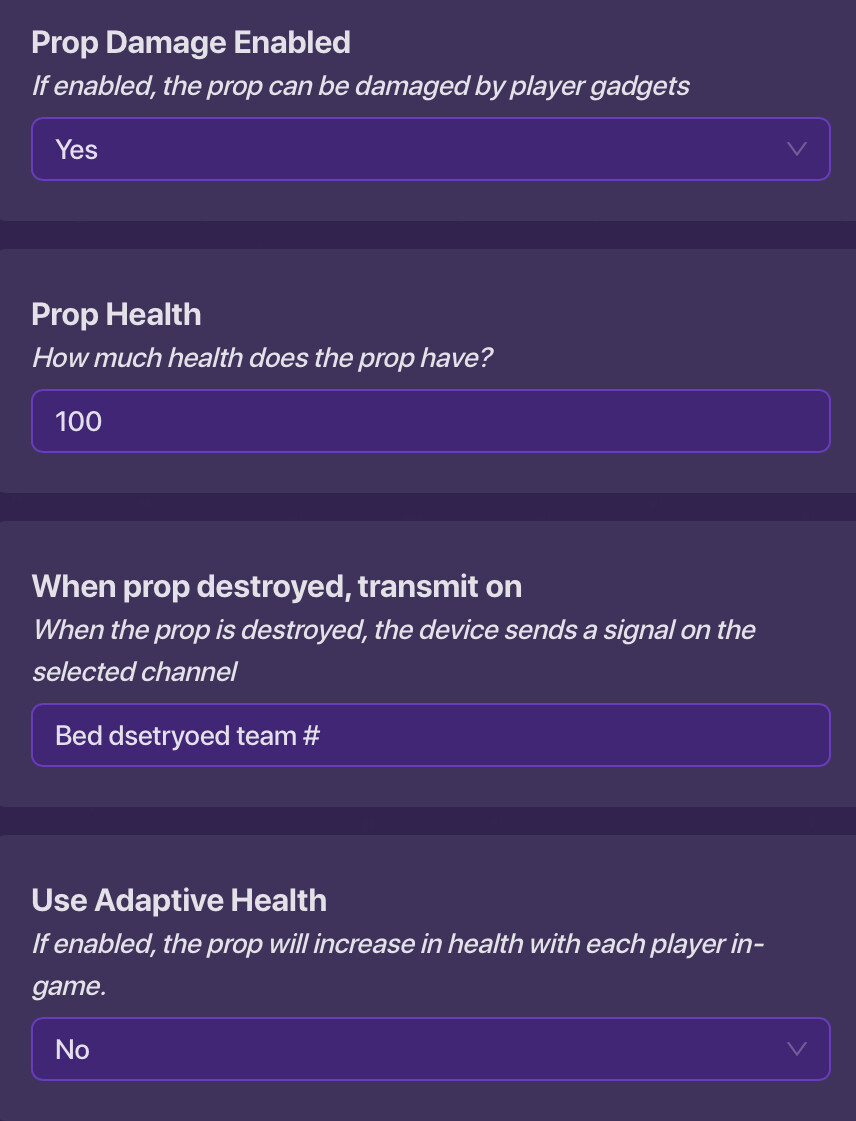This screenshot has width=856, height=1121.
Task: Select the 'Yes' value text in dropdown
Action: point(77,150)
